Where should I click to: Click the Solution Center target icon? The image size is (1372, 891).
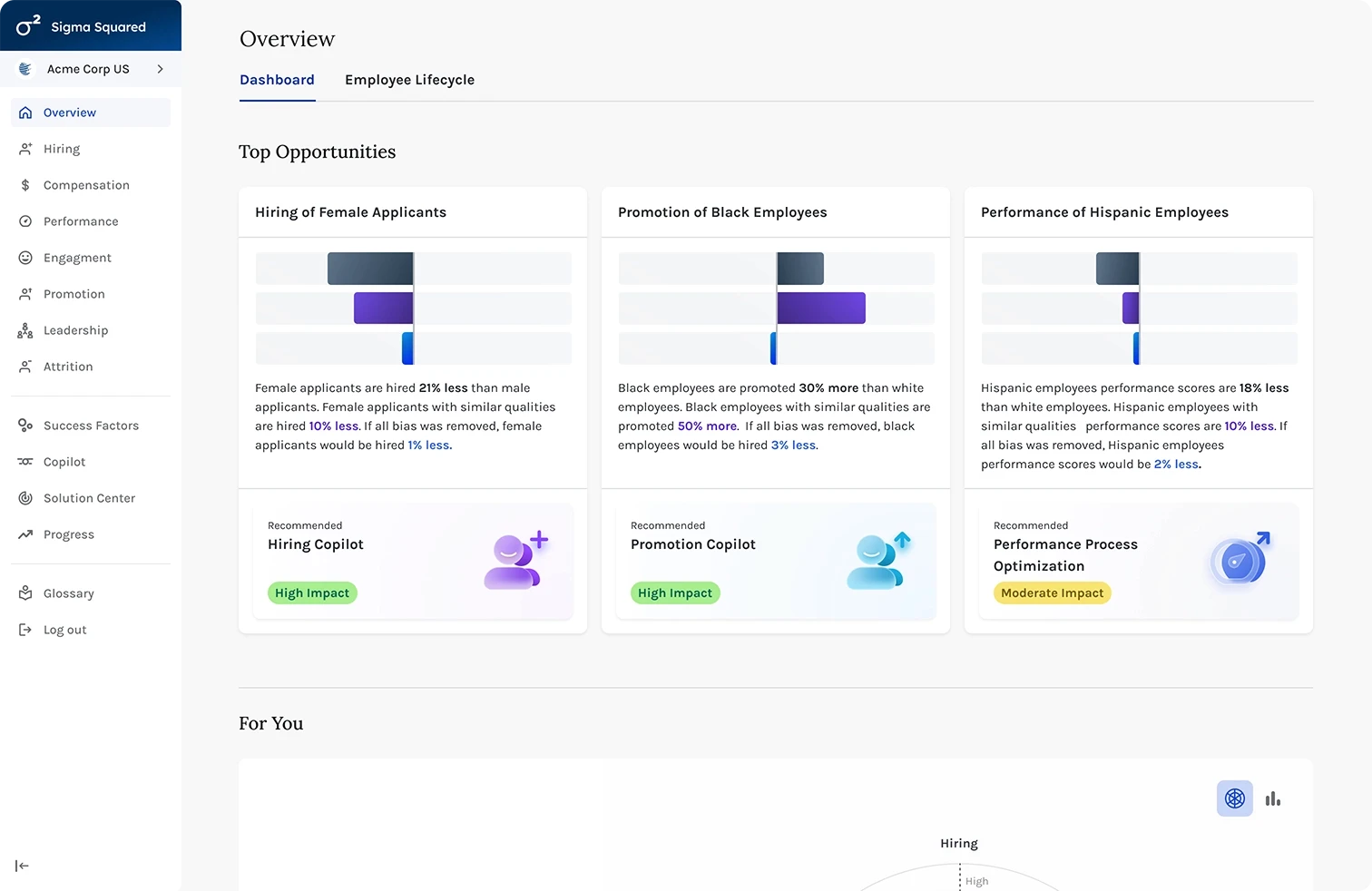click(25, 498)
